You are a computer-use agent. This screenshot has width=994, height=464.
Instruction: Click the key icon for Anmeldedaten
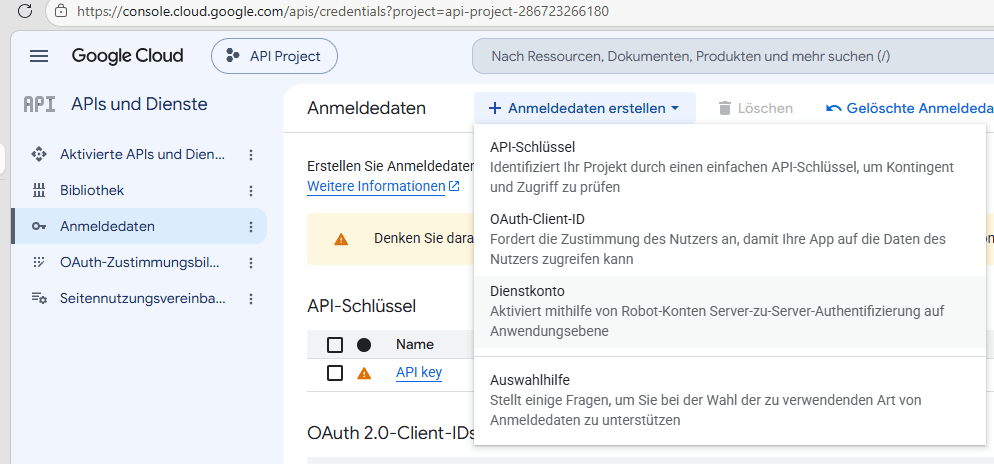(x=39, y=226)
